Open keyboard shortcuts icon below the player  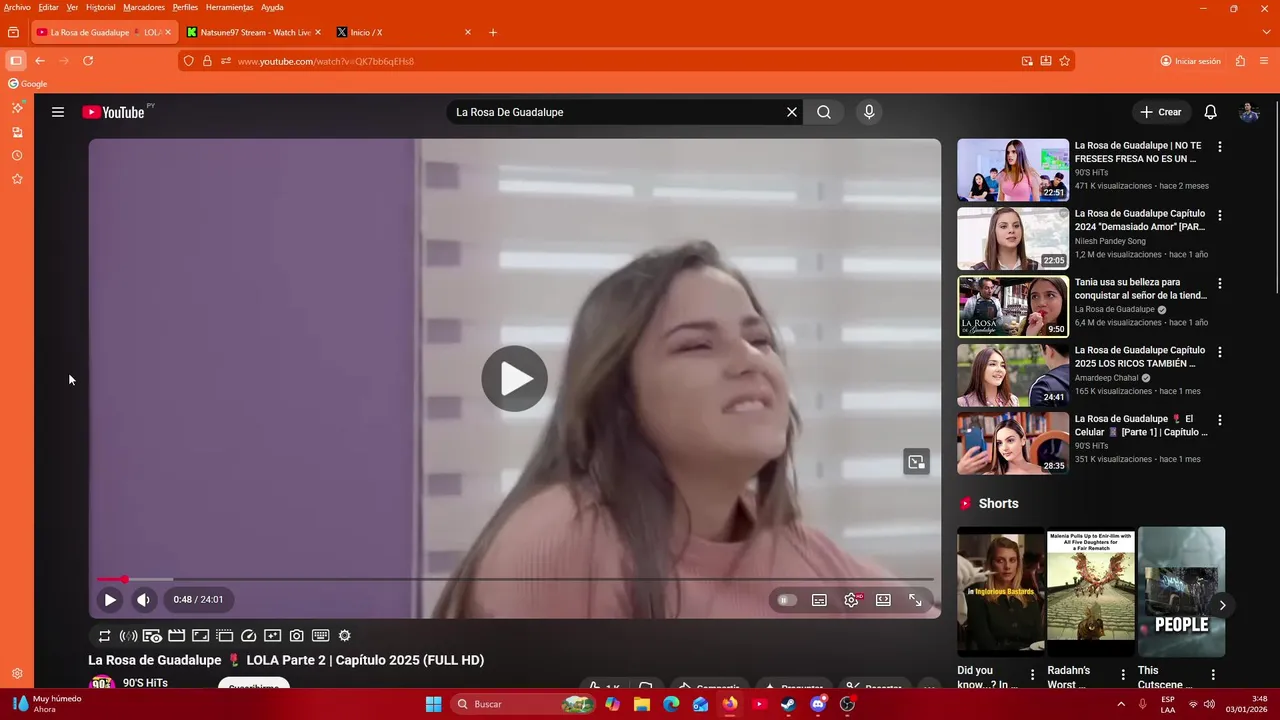click(x=321, y=635)
